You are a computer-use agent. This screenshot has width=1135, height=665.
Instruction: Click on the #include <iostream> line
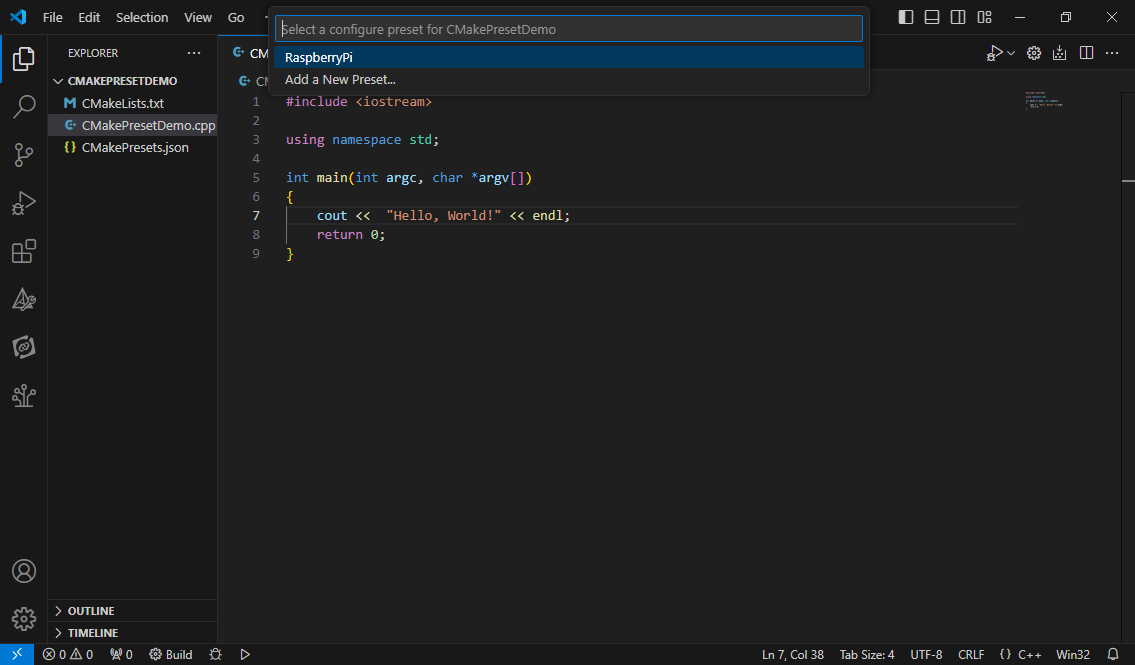point(358,102)
